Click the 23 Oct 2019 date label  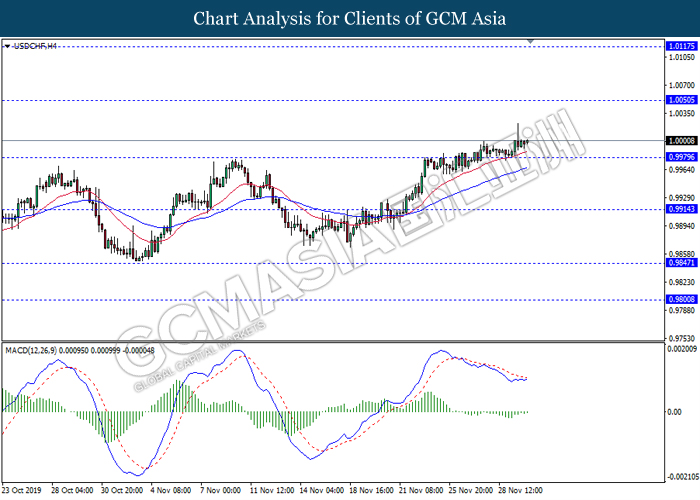(21, 490)
